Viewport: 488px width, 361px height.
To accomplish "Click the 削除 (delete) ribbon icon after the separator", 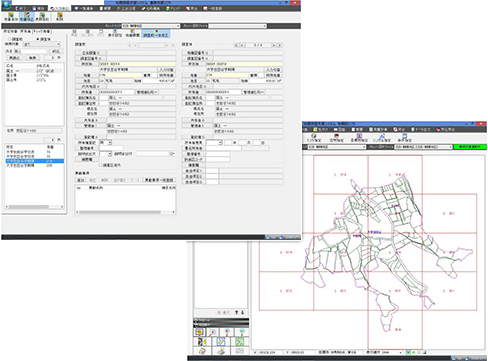I will 60,16.
